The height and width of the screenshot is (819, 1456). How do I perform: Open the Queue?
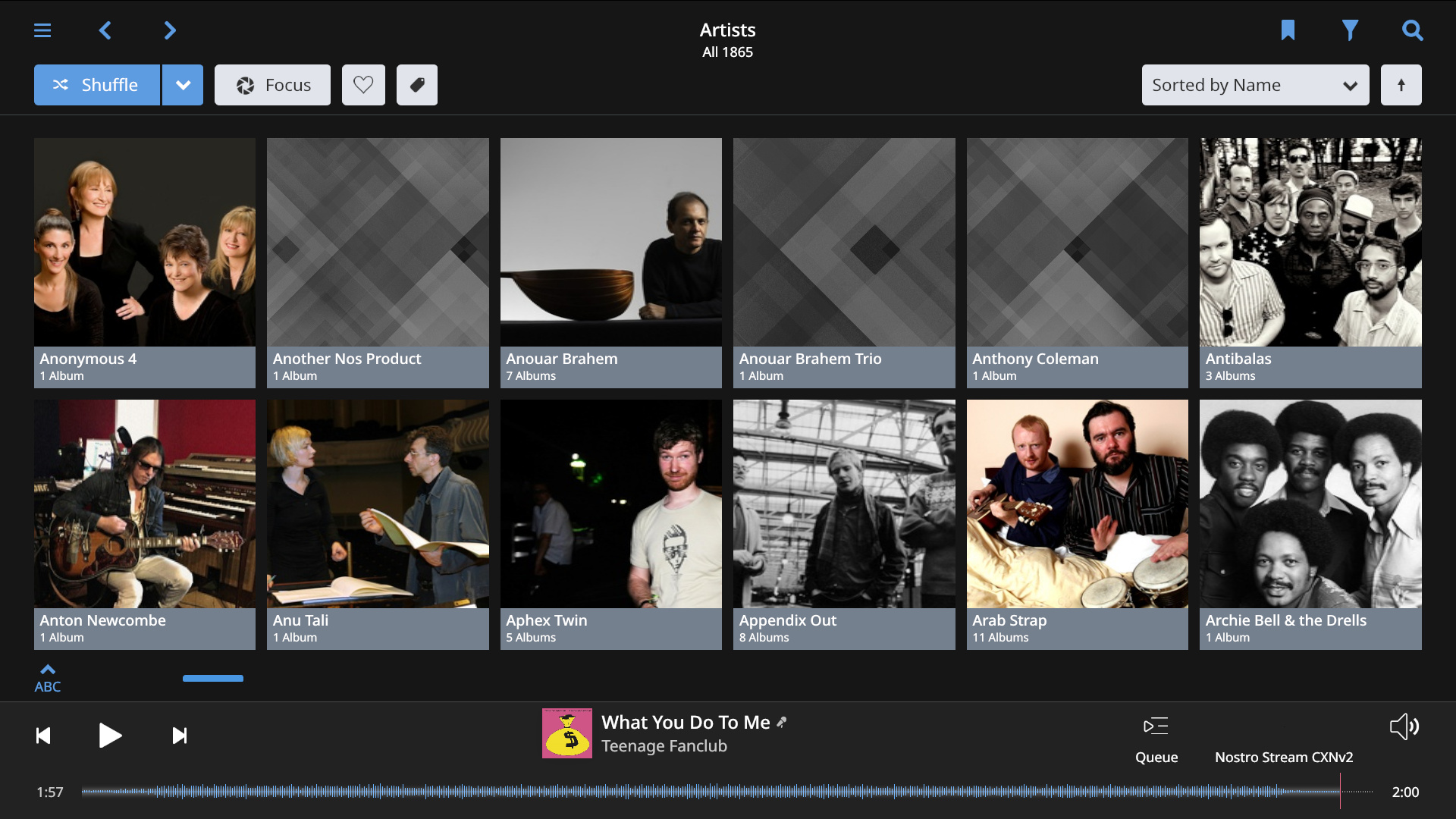(1156, 740)
